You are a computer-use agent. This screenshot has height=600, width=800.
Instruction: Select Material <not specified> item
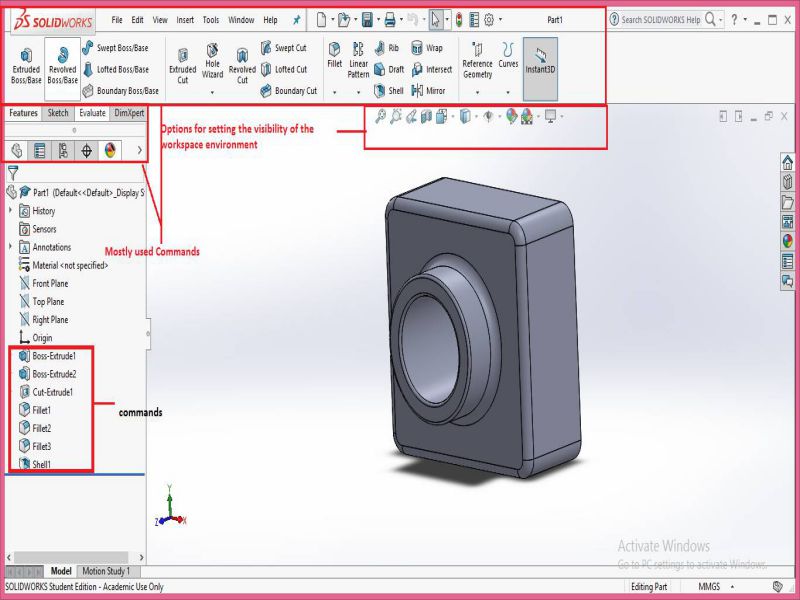tap(63, 265)
